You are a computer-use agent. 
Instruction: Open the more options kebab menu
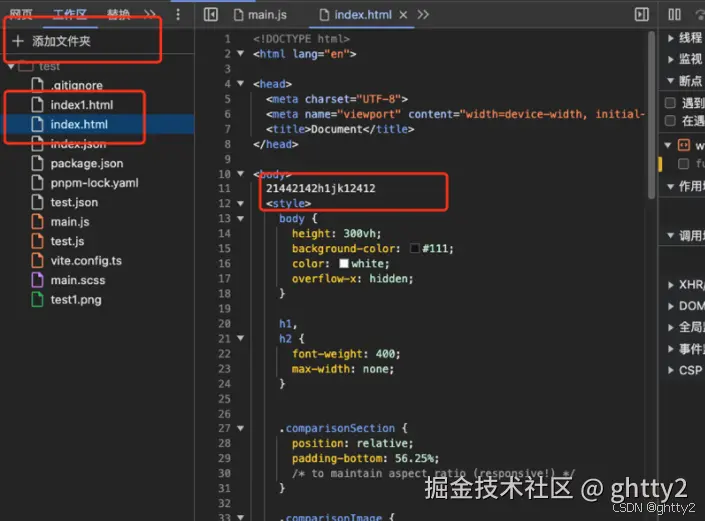pos(178,15)
